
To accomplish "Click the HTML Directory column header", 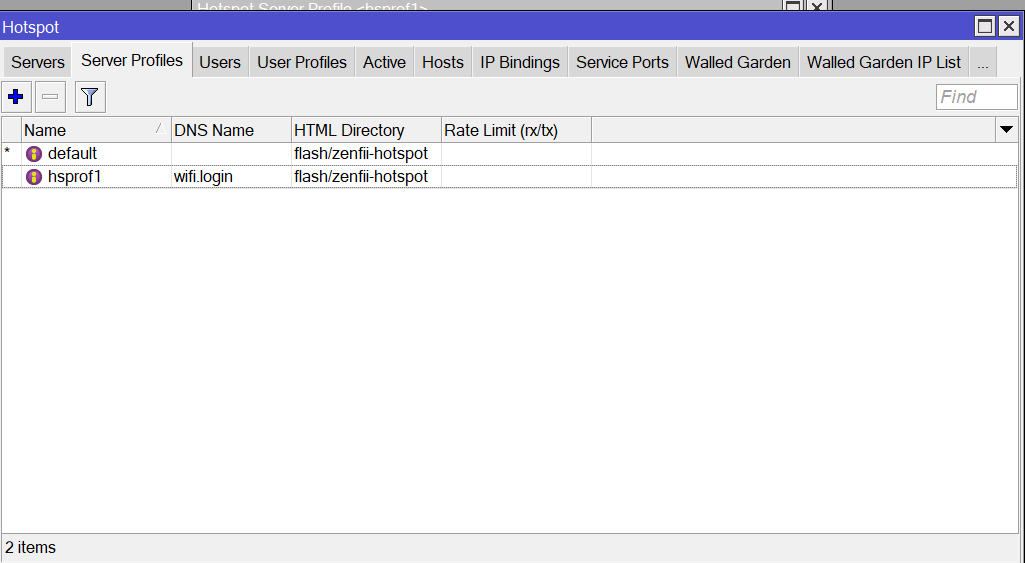I will (365, 130).
